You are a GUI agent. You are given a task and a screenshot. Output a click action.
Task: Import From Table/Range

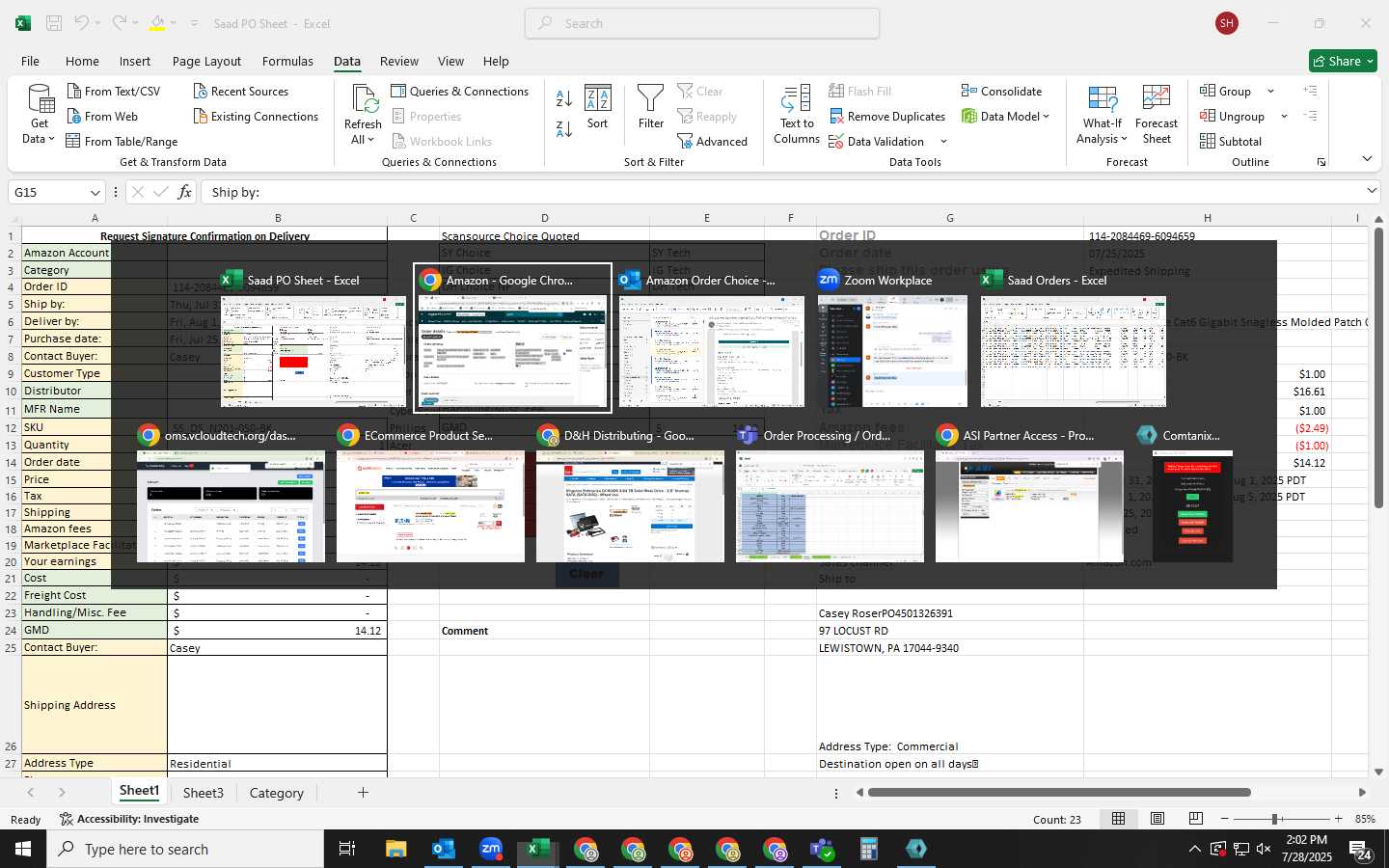pos(122,141)
